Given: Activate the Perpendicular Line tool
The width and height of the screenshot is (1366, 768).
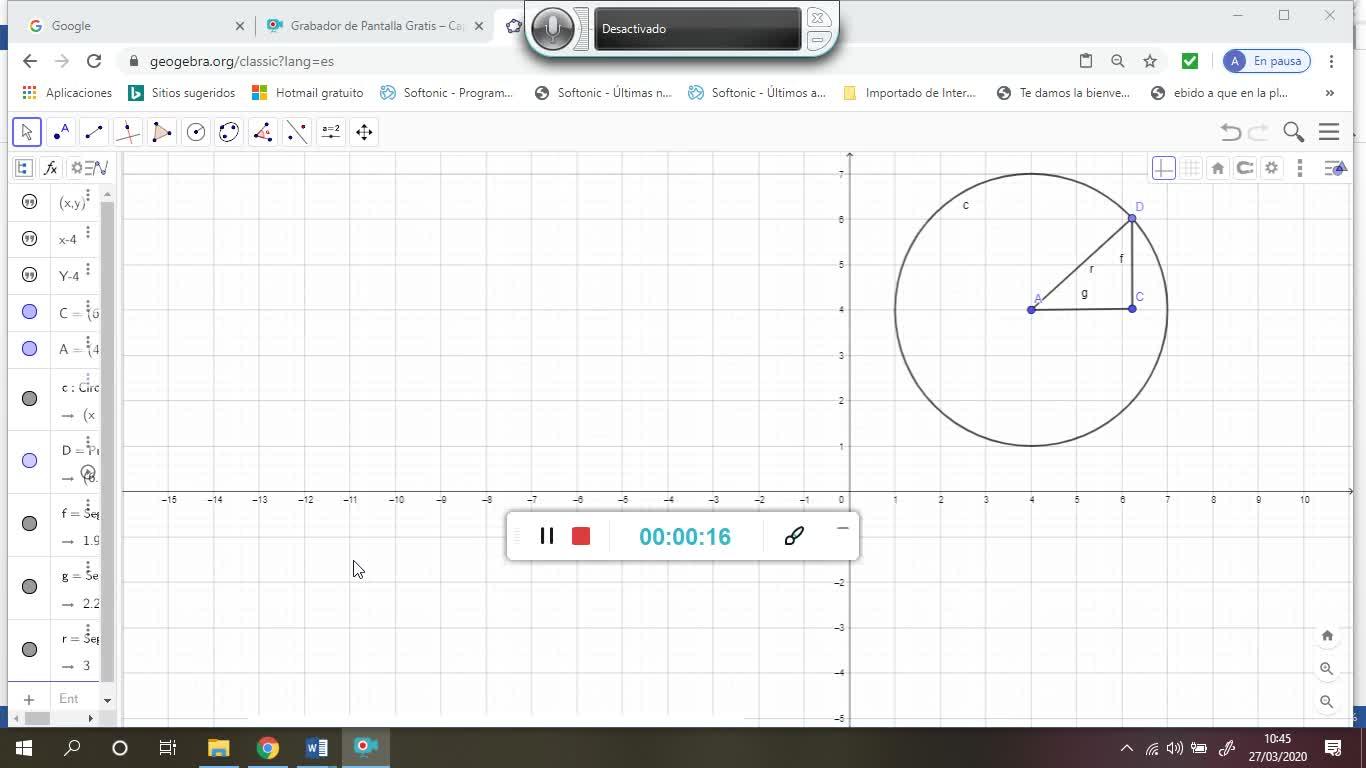Looking at the screenshot, I should 128,132.
